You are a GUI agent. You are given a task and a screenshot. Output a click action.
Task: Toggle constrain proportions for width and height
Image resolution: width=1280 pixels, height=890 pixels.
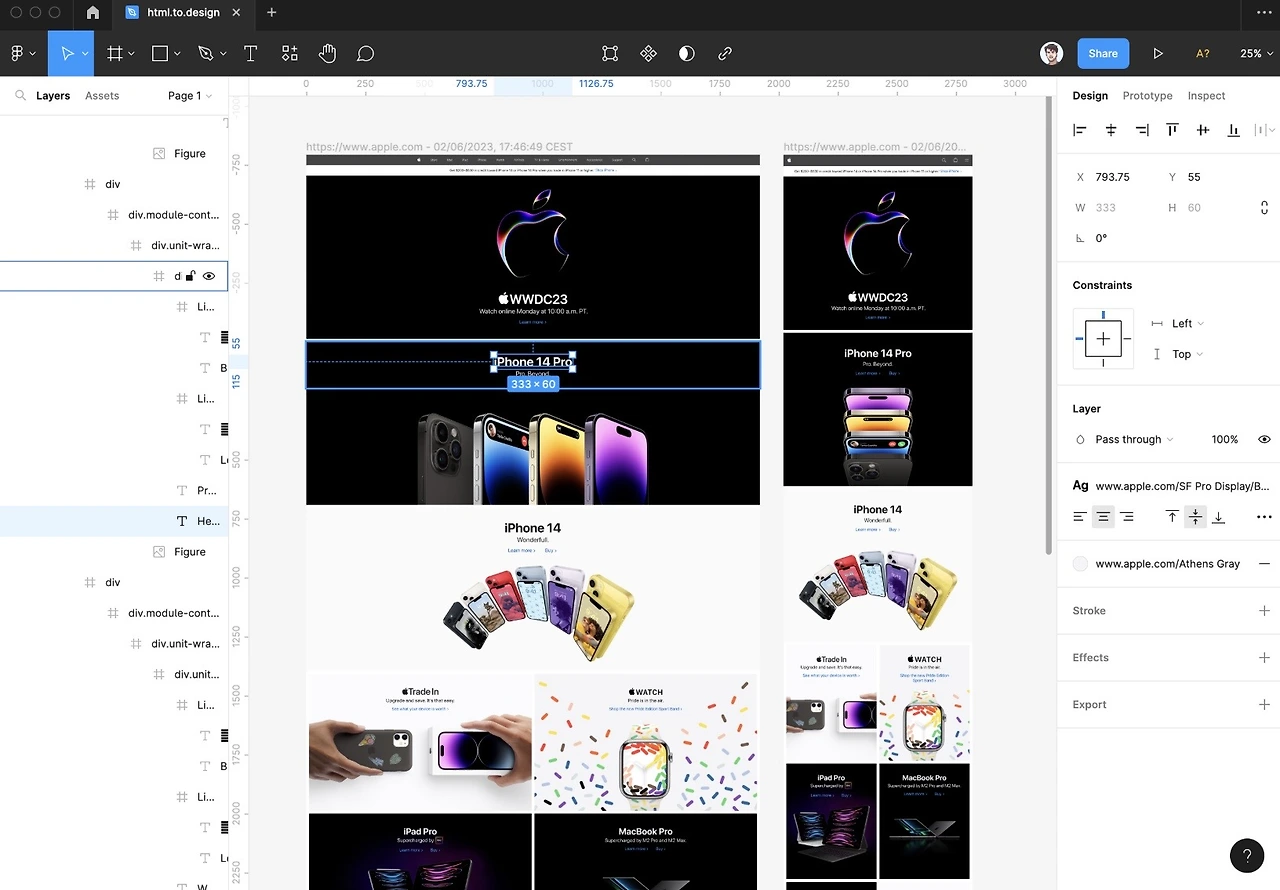coord(1264,208)
